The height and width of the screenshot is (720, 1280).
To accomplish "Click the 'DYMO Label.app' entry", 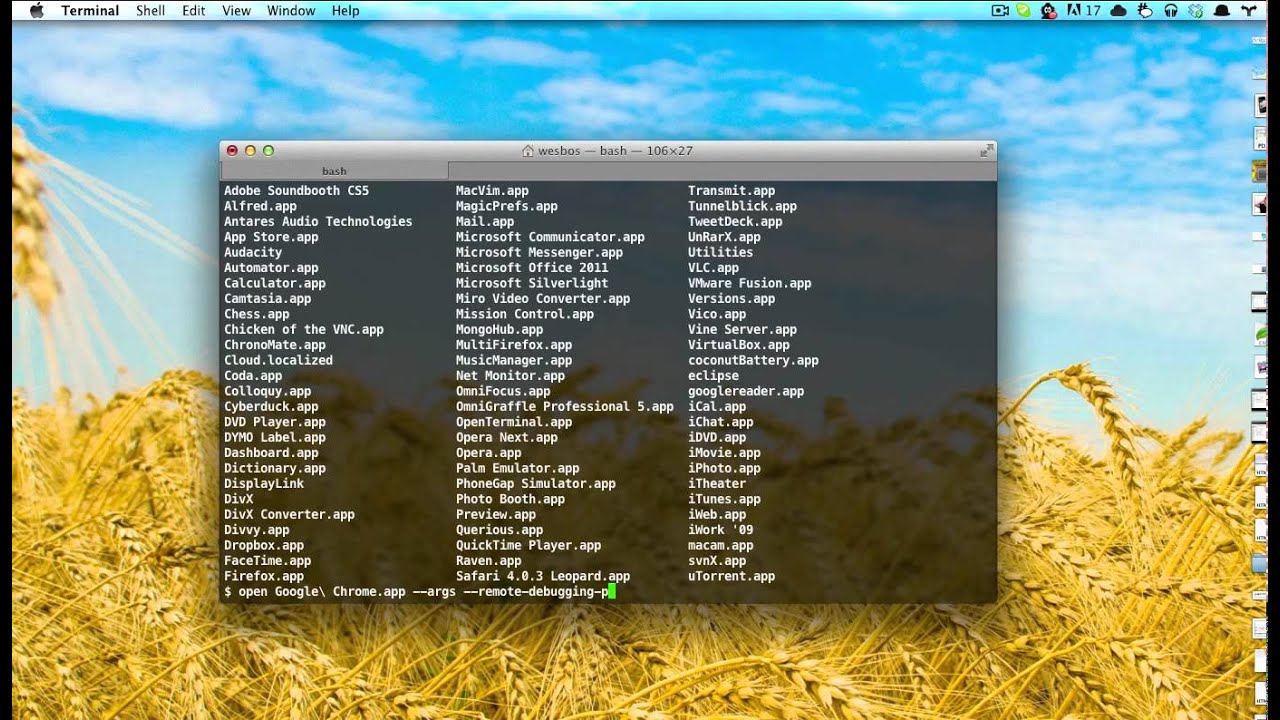I will coord(275,438).
